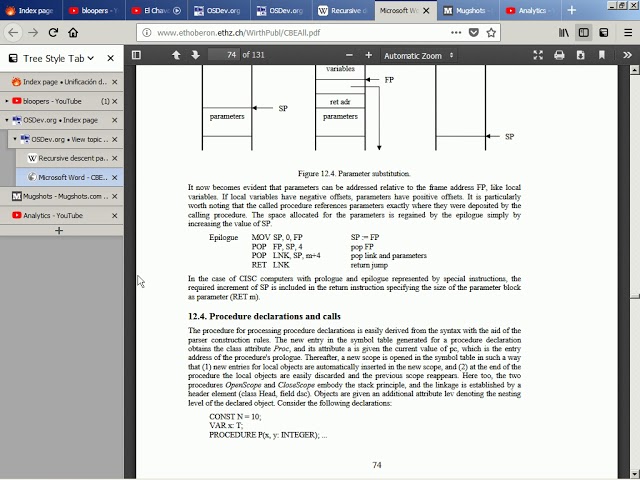Image resolution: width=640 pixels, height=480 pixels.
Task: View site information icon
Action: coord(147,33)
